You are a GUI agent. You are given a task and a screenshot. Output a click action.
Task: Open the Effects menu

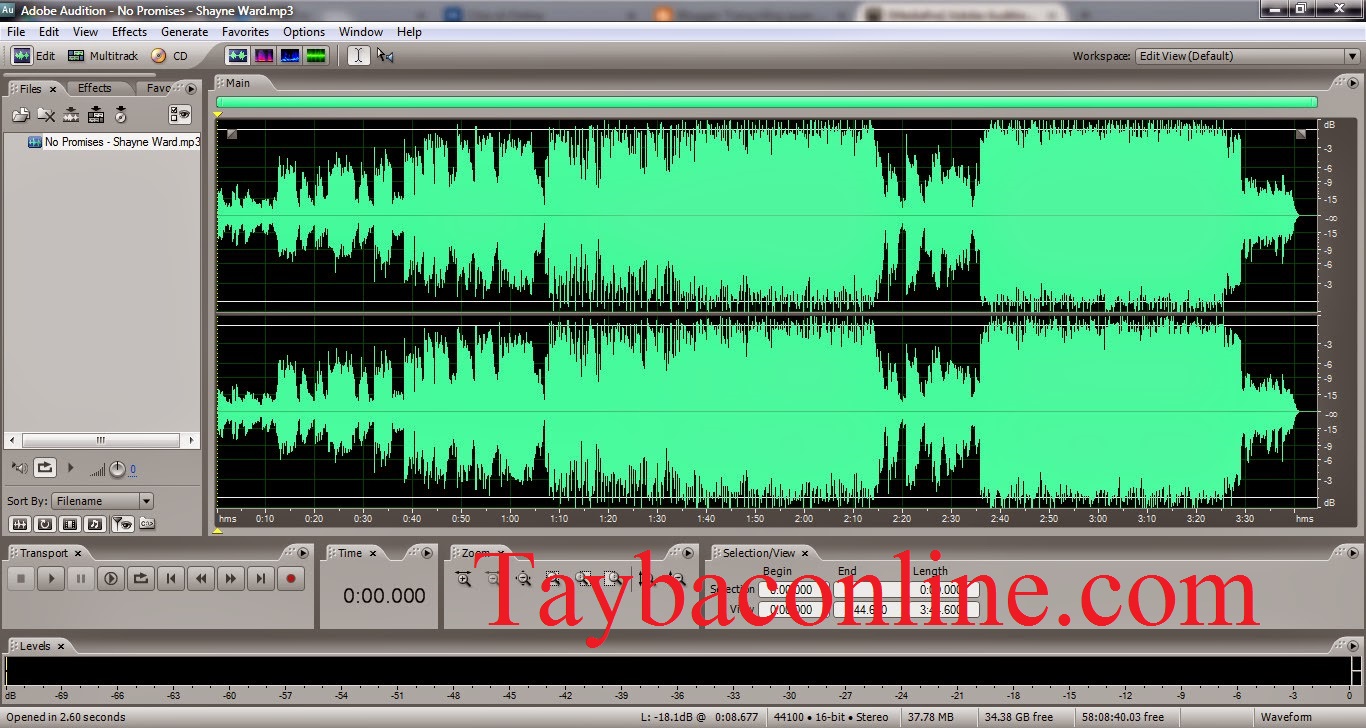129,32
